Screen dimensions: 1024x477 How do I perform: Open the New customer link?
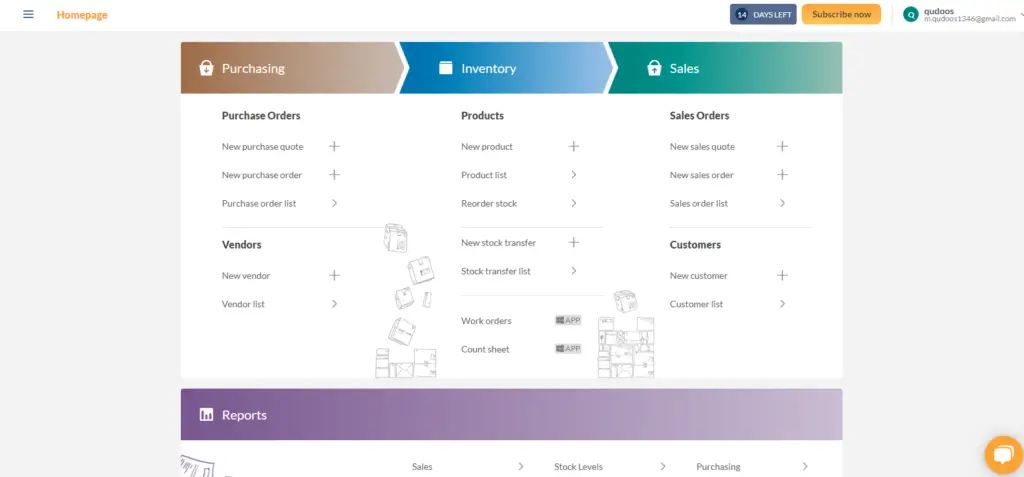click(698, 276)
